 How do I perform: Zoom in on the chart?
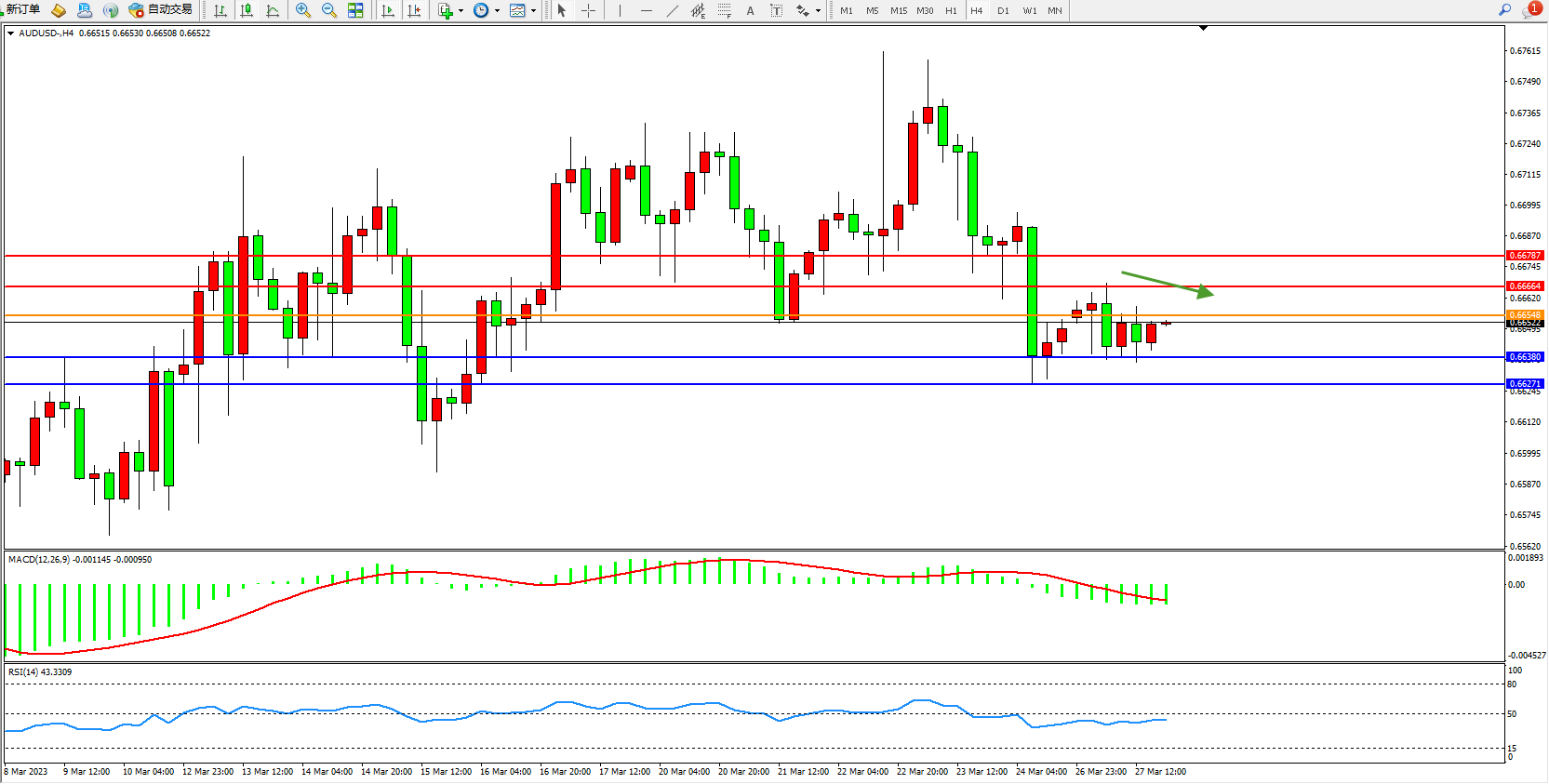pyautogui.click(x=303, y=11)
